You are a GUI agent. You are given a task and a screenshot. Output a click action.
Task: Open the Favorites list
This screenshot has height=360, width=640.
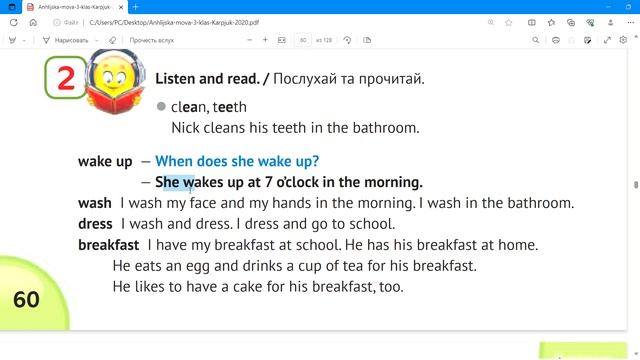pyautogui.click(x=551, y=22)
